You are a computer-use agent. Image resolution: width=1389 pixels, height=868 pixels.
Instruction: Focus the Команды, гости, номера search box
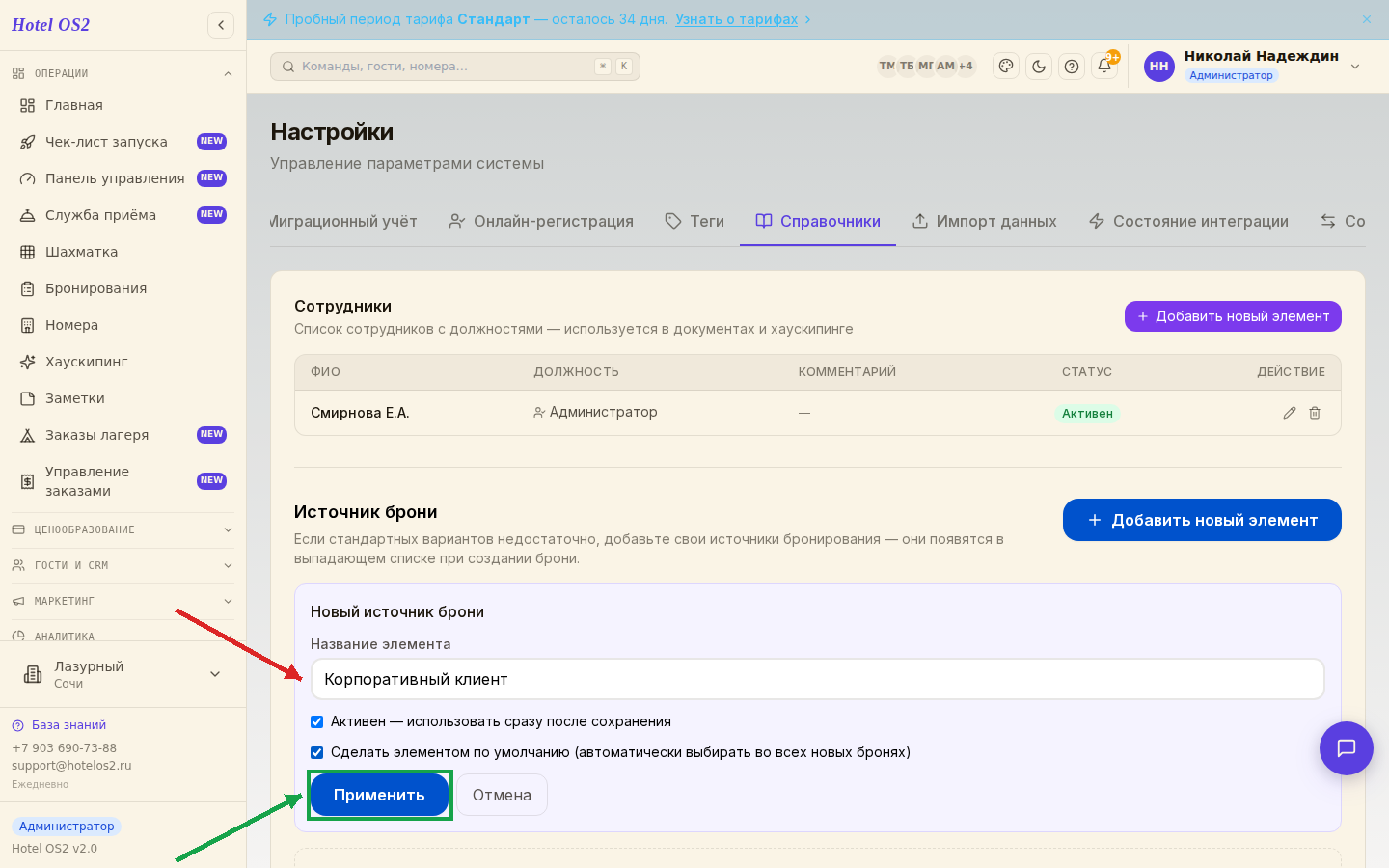point(455,67)
